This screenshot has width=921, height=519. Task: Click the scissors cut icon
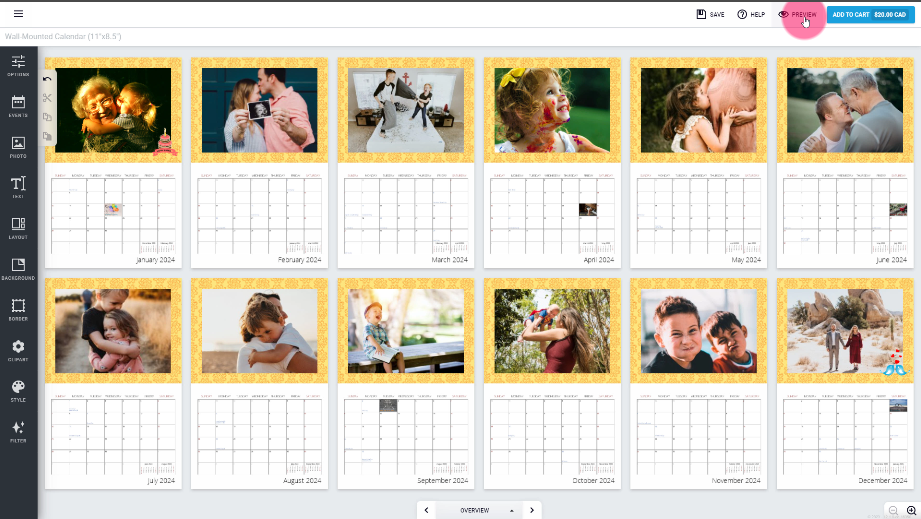(x=47, y=98)
